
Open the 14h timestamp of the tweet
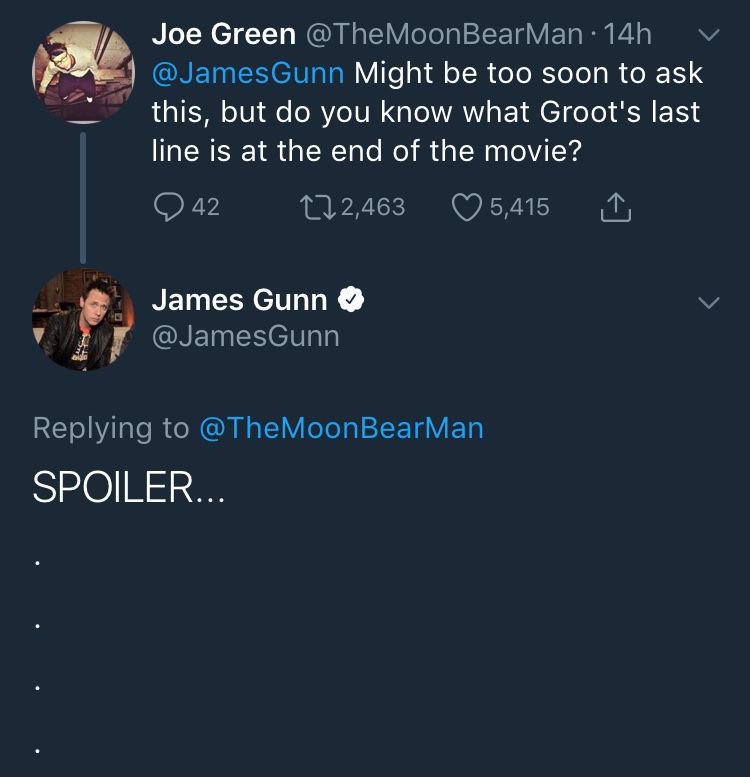click(x=628, y=34)
